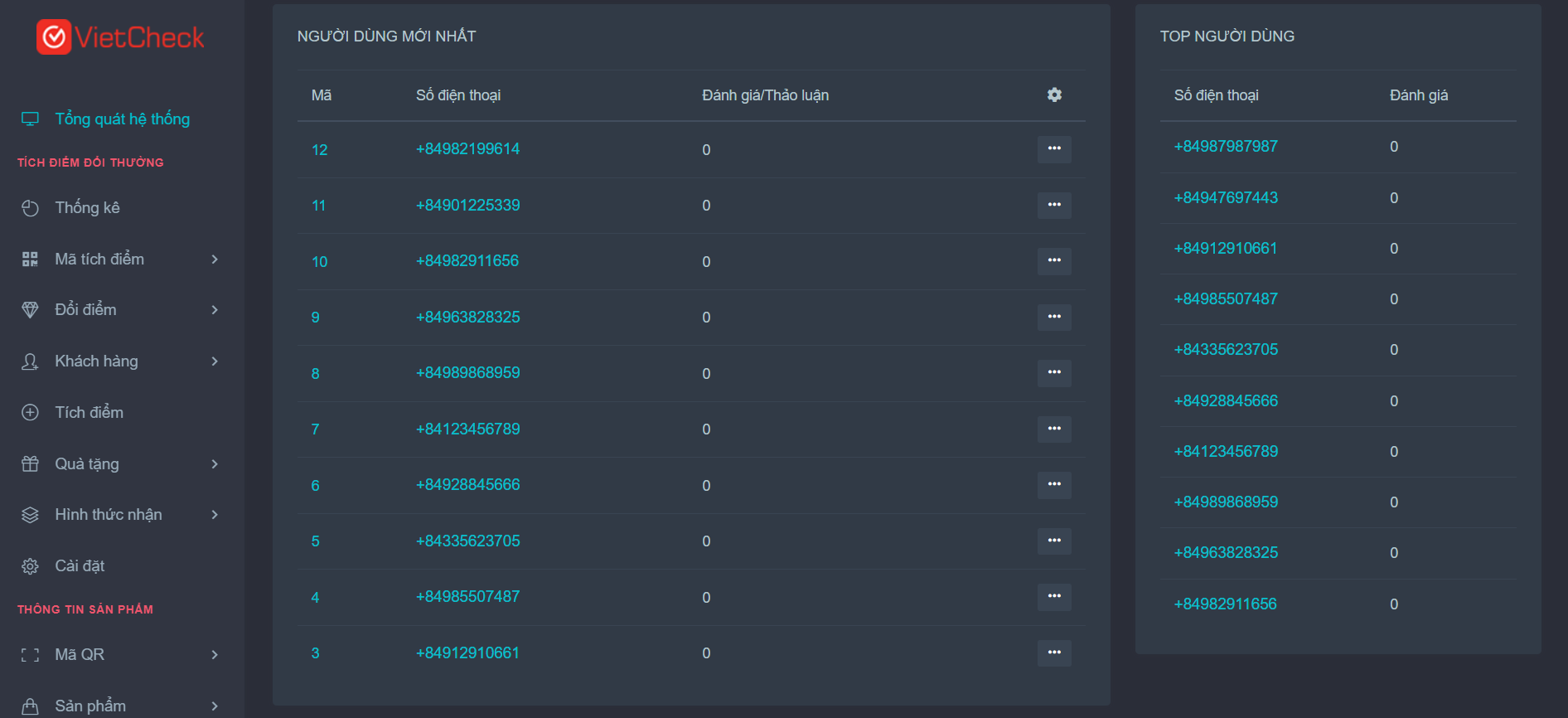Open phone number +84123456789 in newest users
1568x718 pixels.
coord(467,429)
